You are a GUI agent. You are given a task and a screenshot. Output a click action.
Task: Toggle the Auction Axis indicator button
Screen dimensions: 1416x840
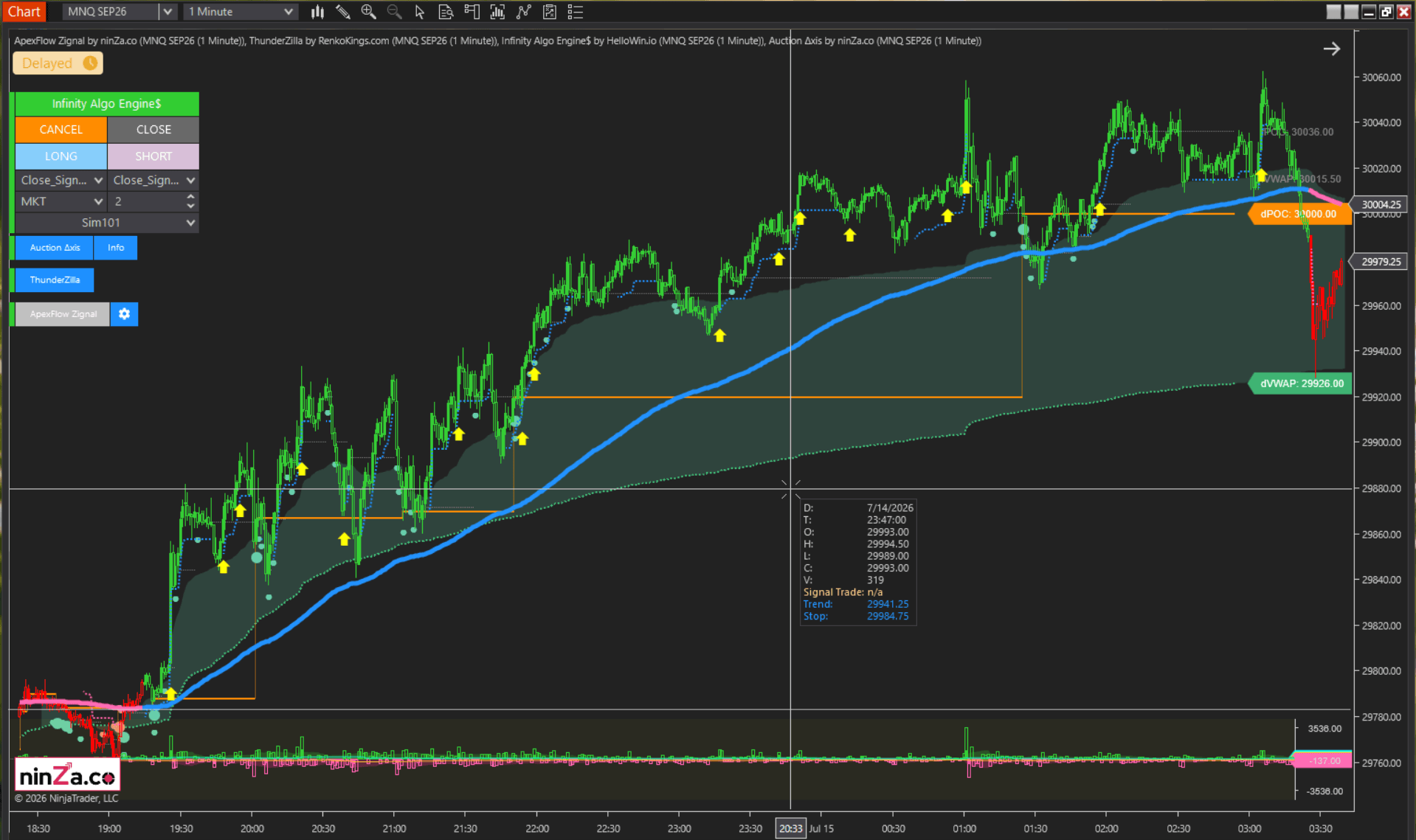click(x=55, y=248)
